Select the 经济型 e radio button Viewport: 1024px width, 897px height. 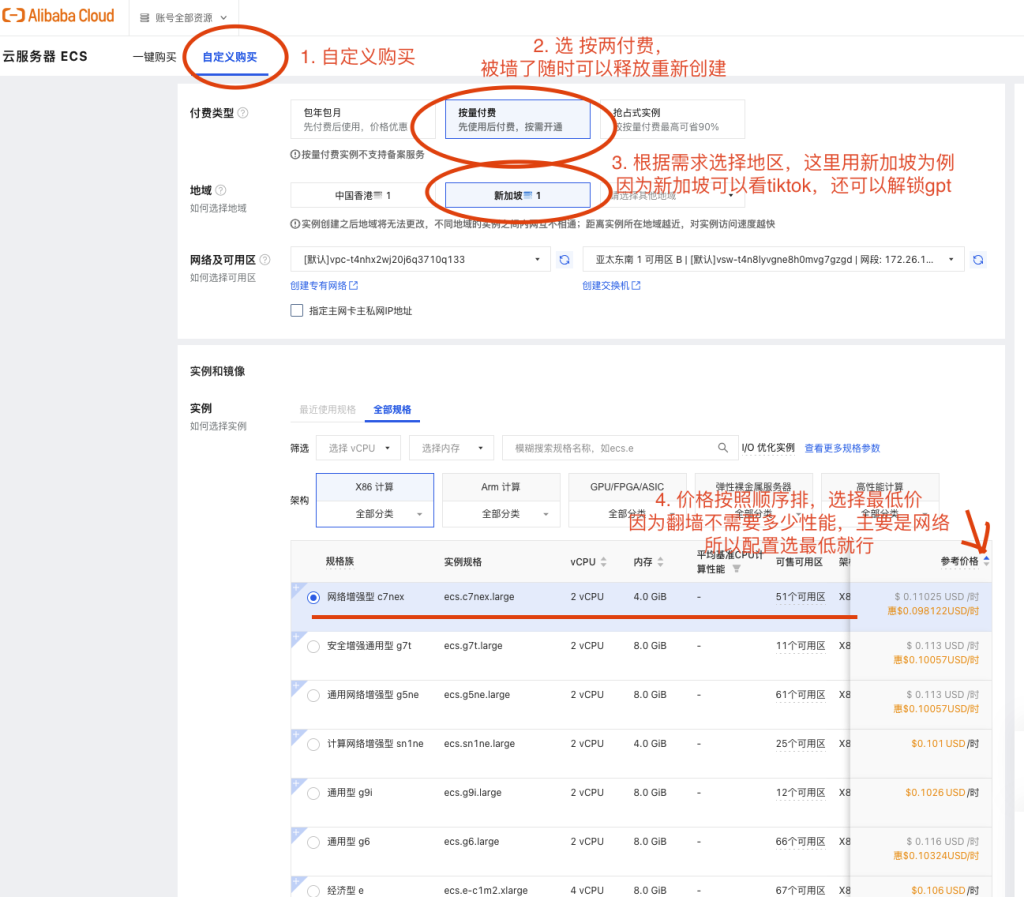[x=313, y=891]
